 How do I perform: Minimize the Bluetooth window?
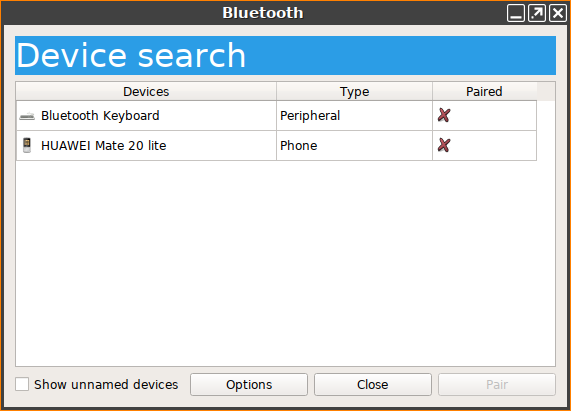(x=516, y=13)
